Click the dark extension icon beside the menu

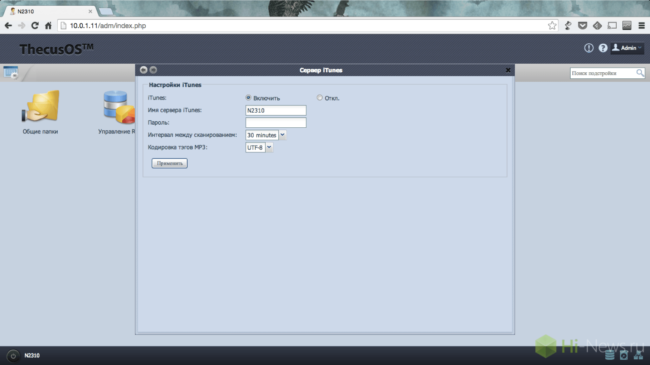(627, 26)
